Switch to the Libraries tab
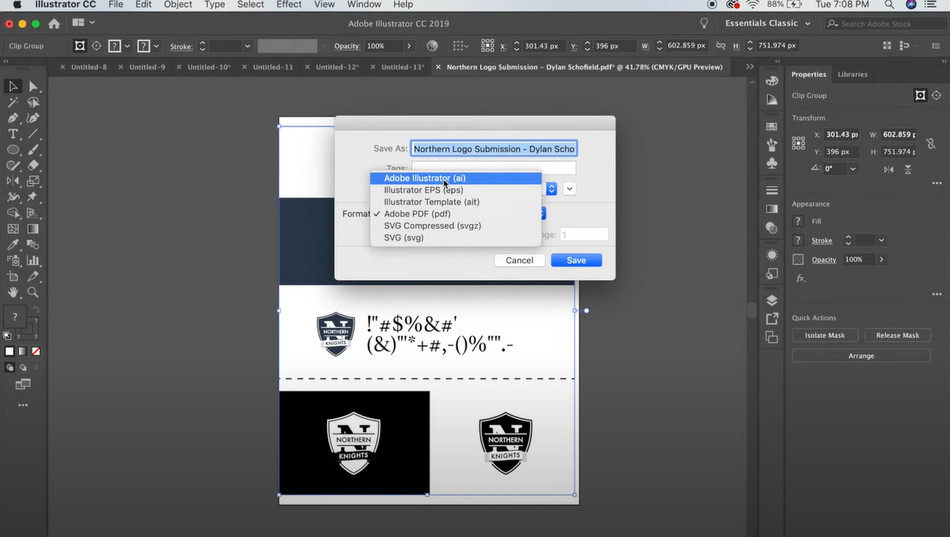 pyautogui.click(x=852, y=75)
